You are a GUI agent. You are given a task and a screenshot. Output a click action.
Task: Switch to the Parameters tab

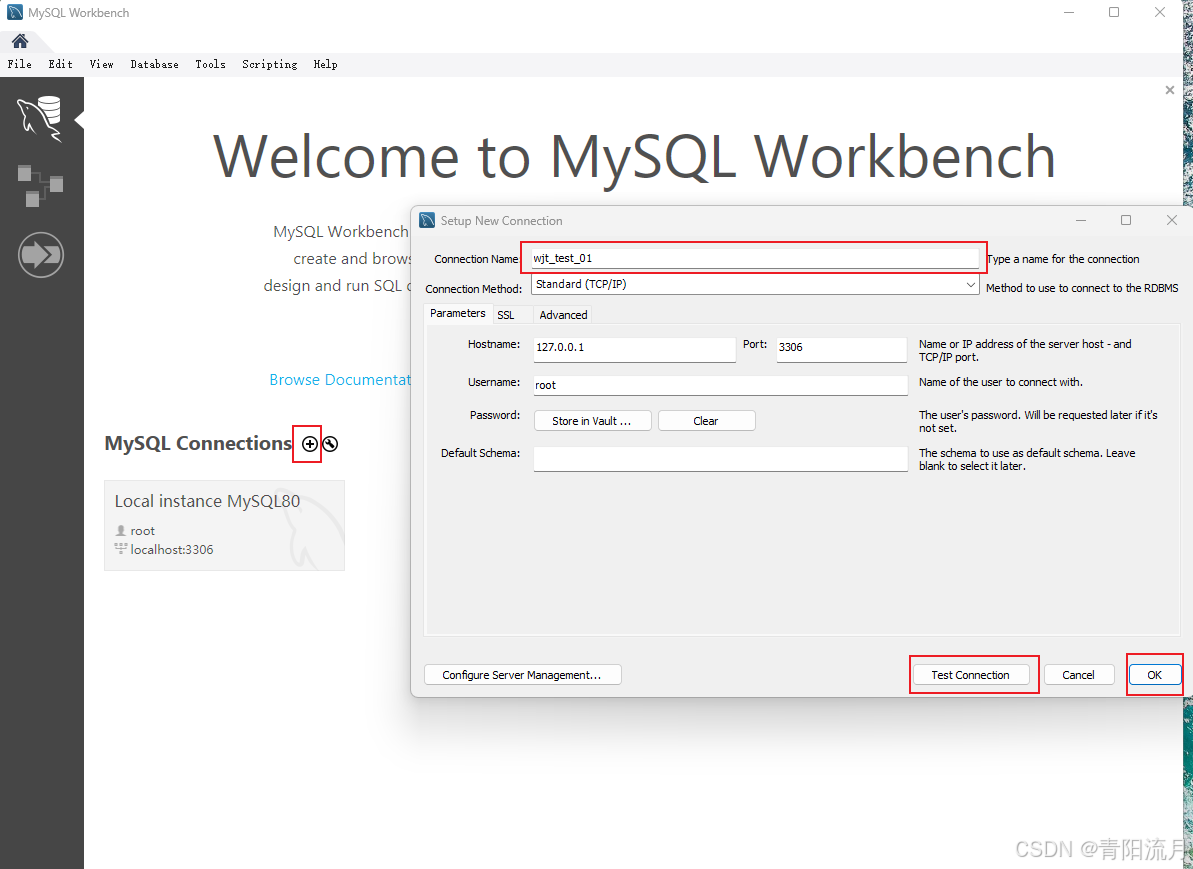click(x=457, y=314)
